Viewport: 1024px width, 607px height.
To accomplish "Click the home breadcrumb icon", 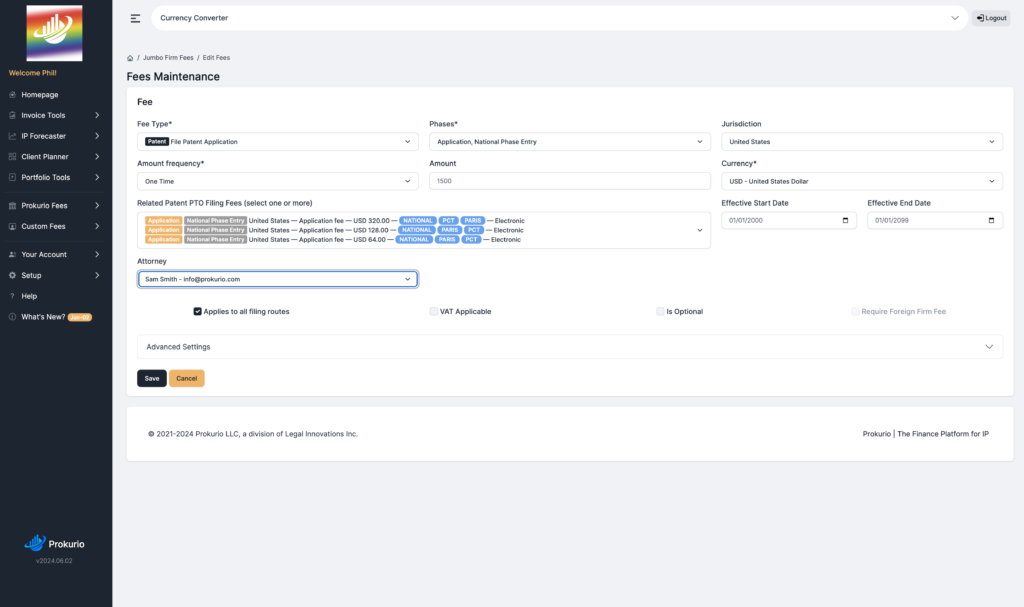I will (x=130, y=58).
